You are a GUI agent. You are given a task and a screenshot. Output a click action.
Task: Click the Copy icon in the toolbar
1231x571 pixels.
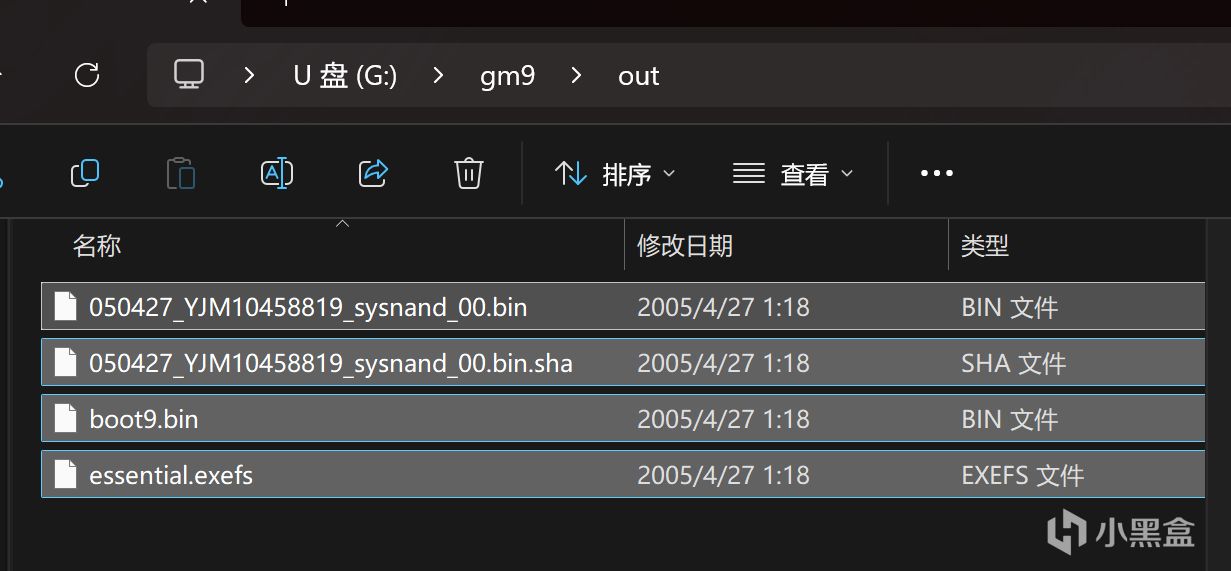click(85, 174)
